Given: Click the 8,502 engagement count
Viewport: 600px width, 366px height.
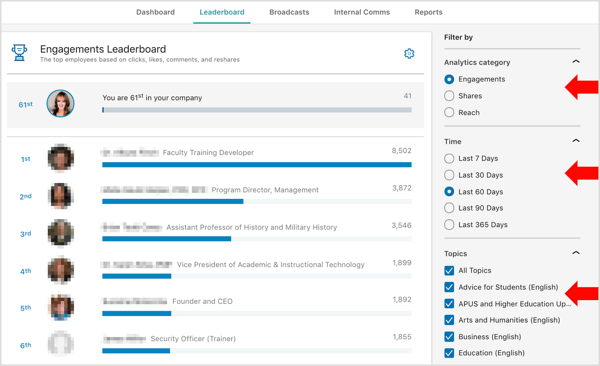Looking at the screenshot, I should (401, 151).
